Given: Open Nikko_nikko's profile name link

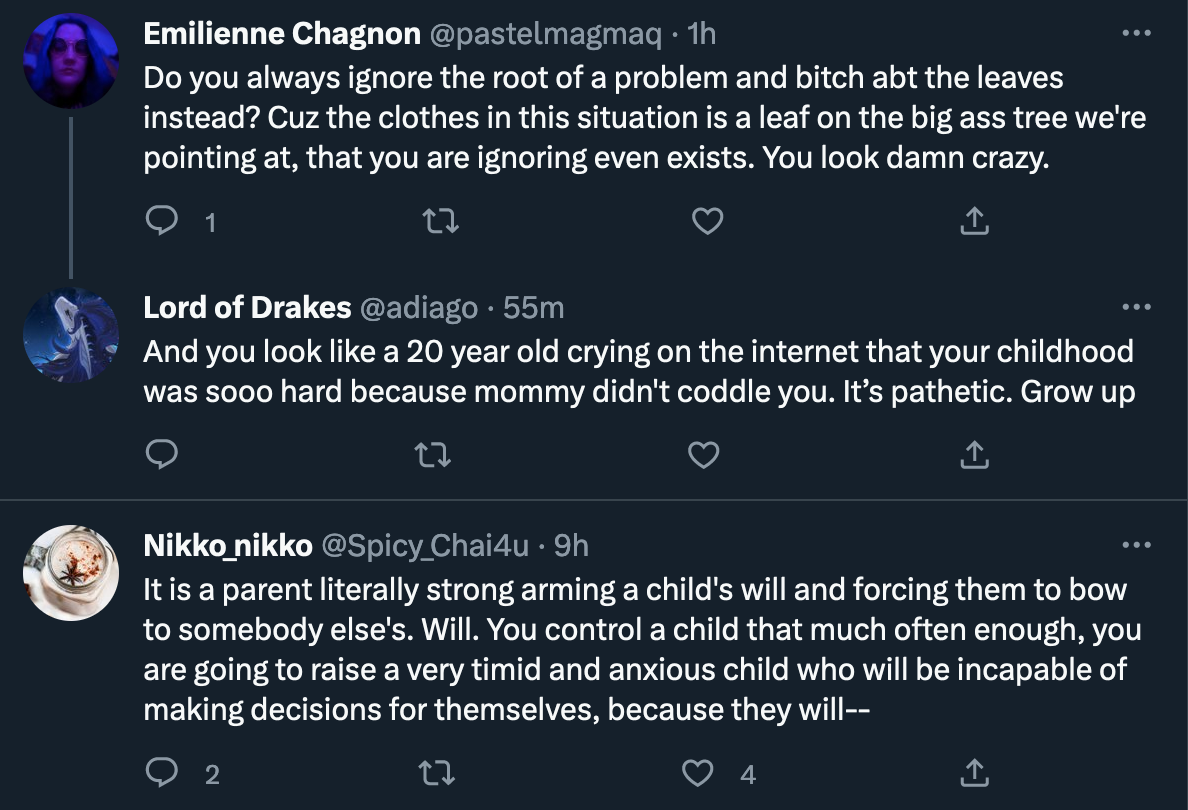Looking at the screenshot, I should [227, 545].
